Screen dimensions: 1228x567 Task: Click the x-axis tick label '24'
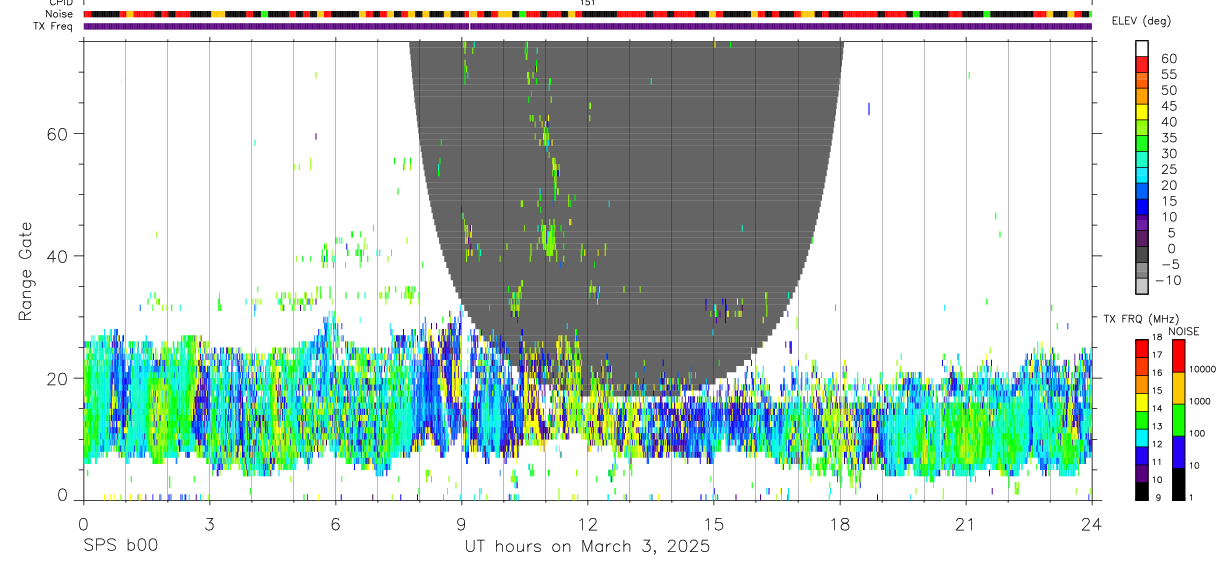click(1092, 524)
